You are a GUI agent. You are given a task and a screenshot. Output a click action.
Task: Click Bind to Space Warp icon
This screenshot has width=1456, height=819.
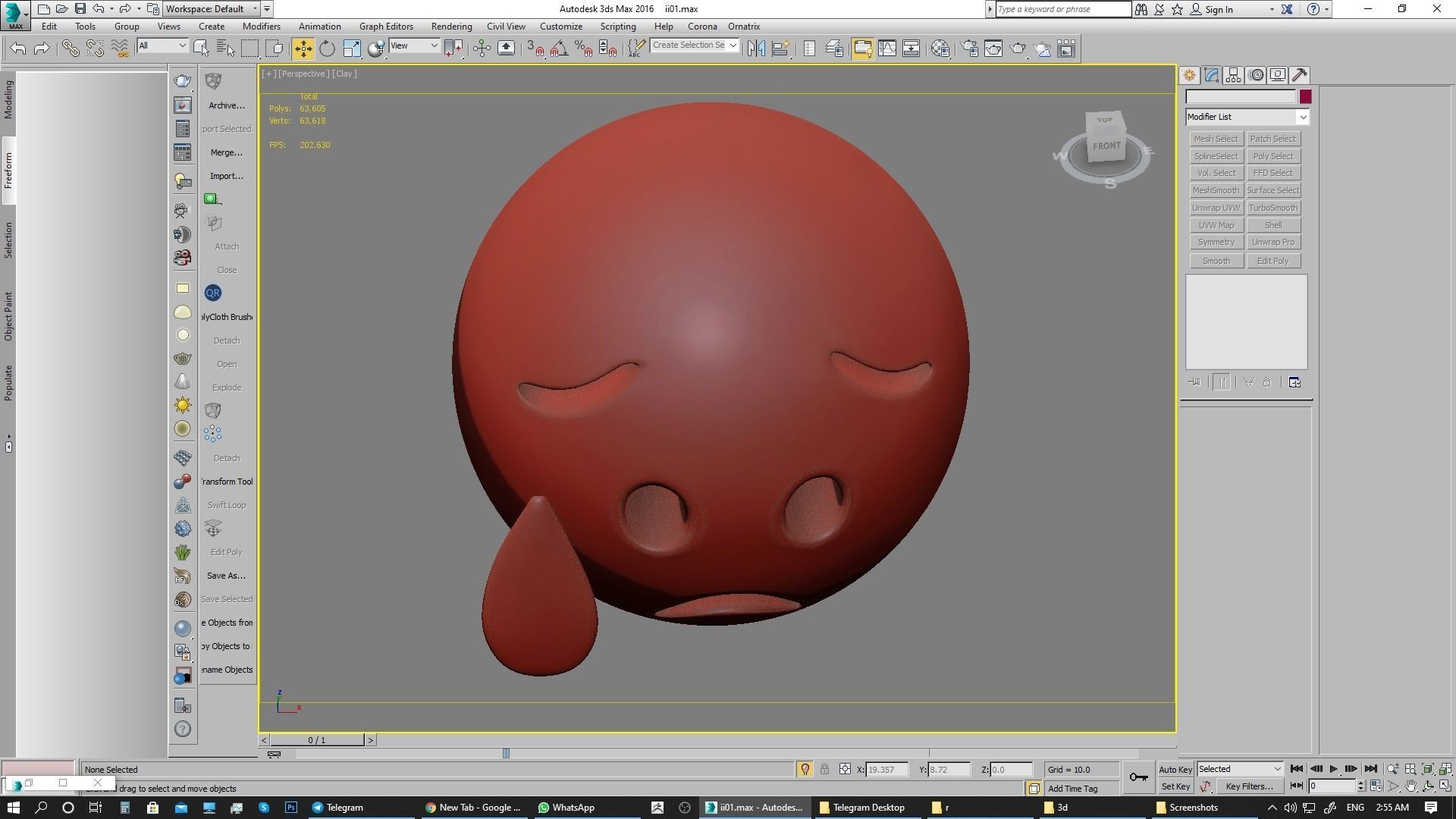[x=120, y=49]
